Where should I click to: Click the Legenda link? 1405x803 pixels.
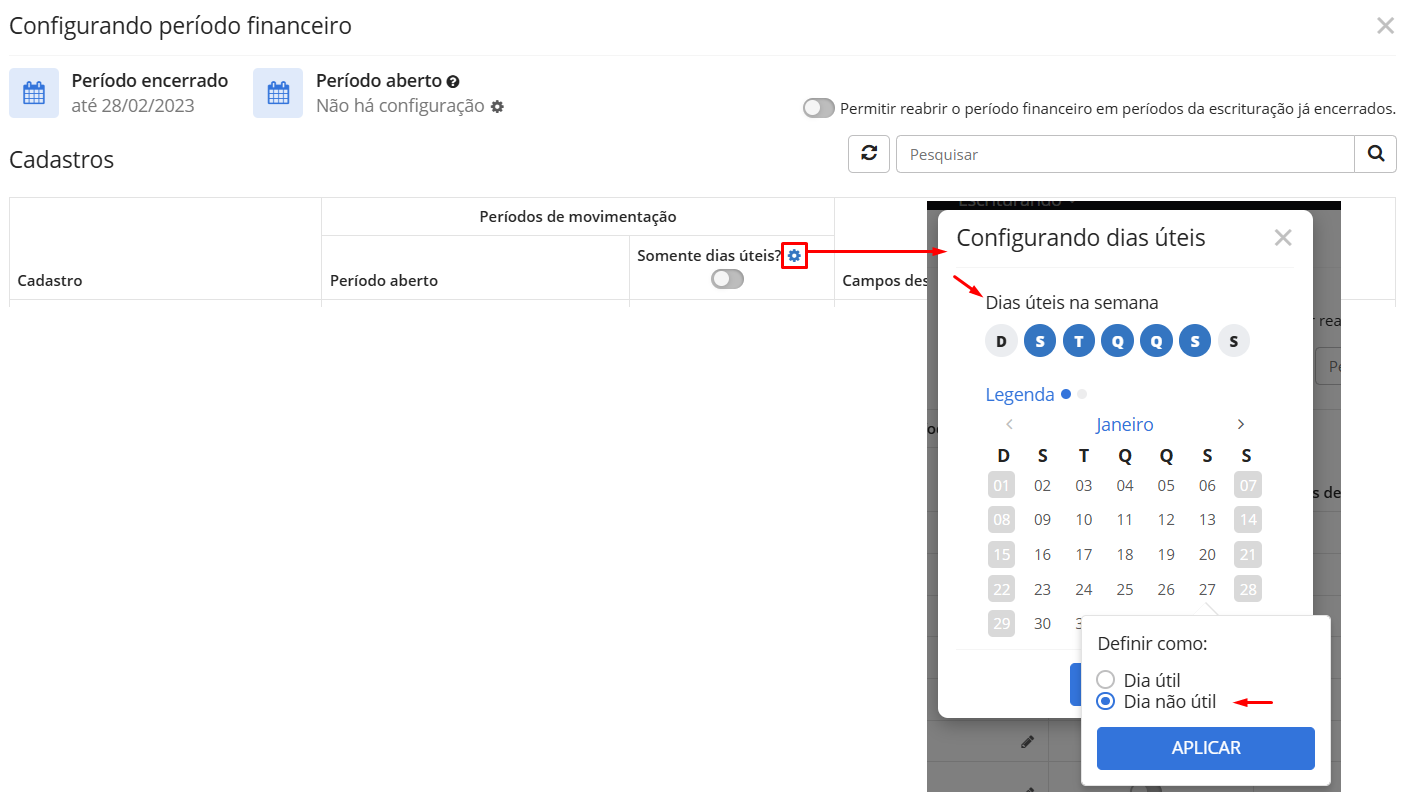[x=1020, y=394]
